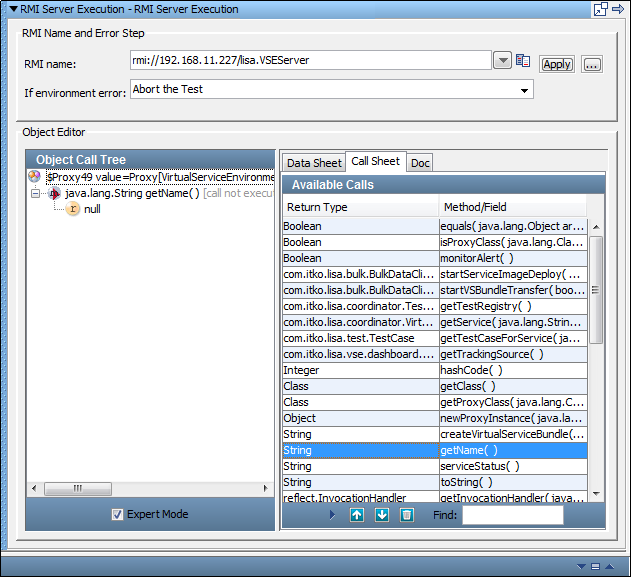
Task: Select the $Proxy49 root node in call tree
Action: [x=160, y=177]
